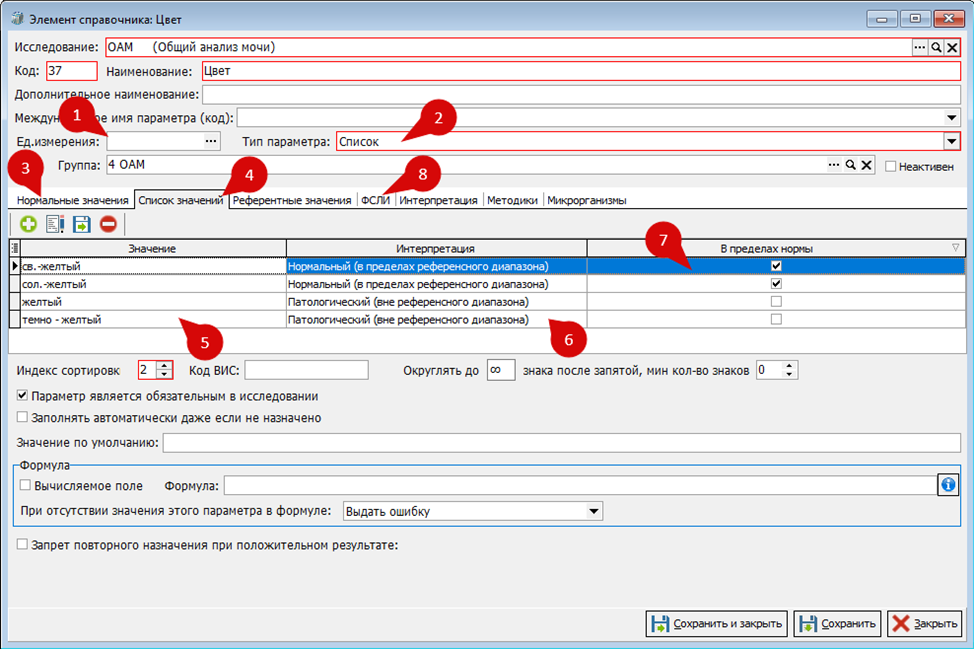This screenshot has height=649, width=974.
Task: Click the Значение по умолчанию input field
Action: coord(562,443)
